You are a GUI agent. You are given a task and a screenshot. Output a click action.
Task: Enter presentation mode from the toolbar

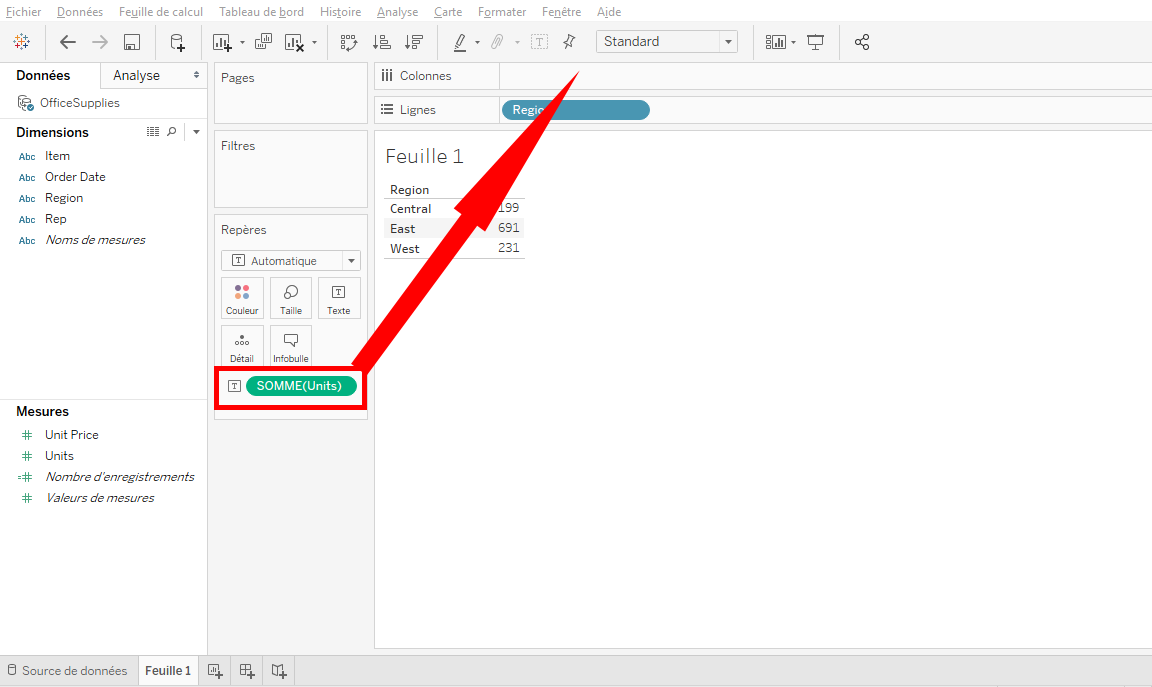(815, 41)
